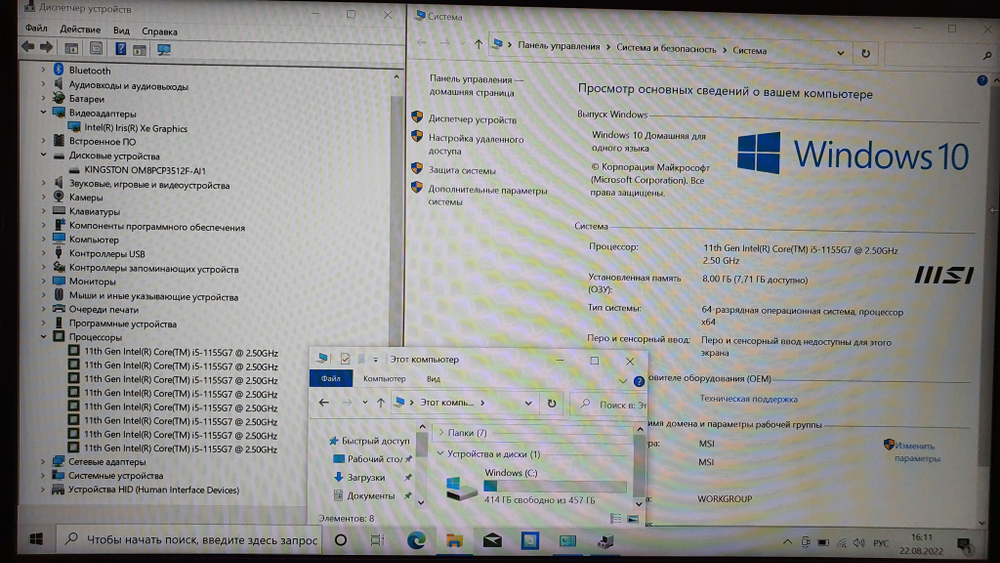
Task: Collapse the Дисковые устройства category
Action: (x=43, y=155)
